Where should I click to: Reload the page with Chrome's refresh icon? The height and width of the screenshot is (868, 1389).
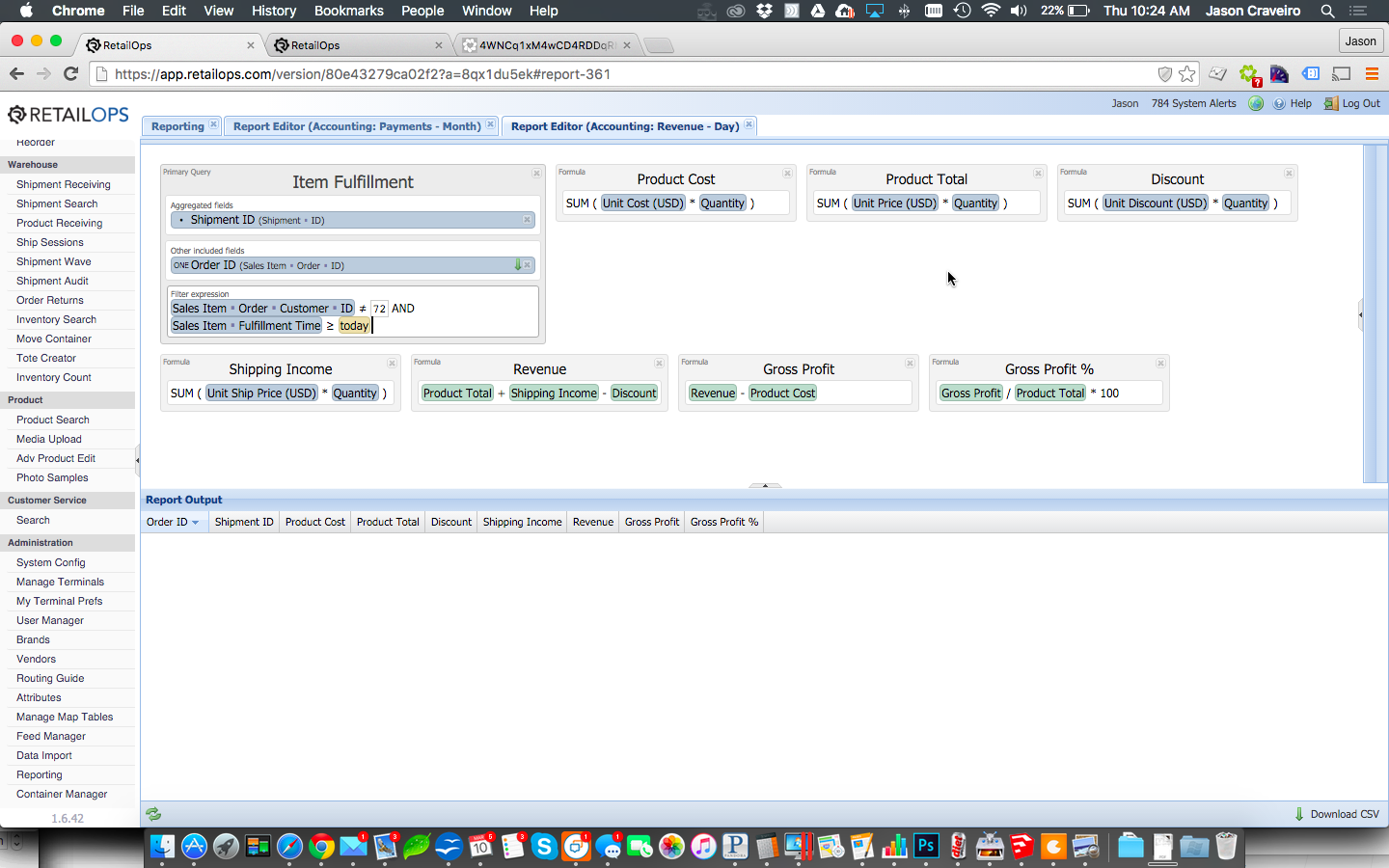[70, 74]
